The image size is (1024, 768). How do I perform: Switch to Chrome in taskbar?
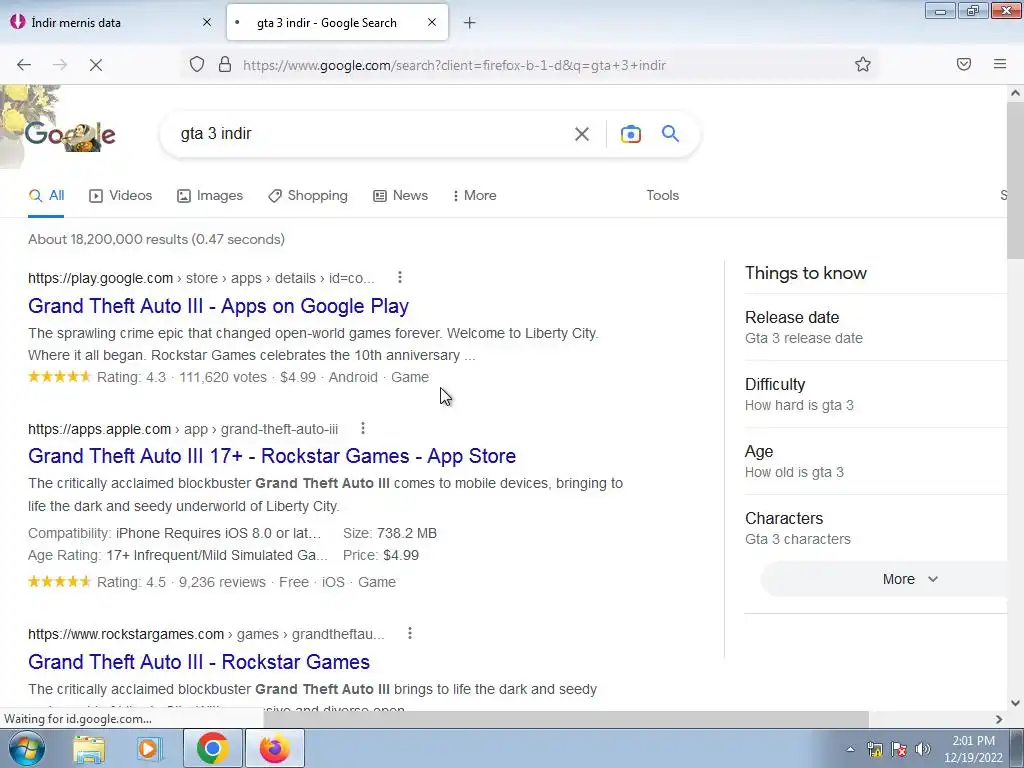click(x=212, y=748)
